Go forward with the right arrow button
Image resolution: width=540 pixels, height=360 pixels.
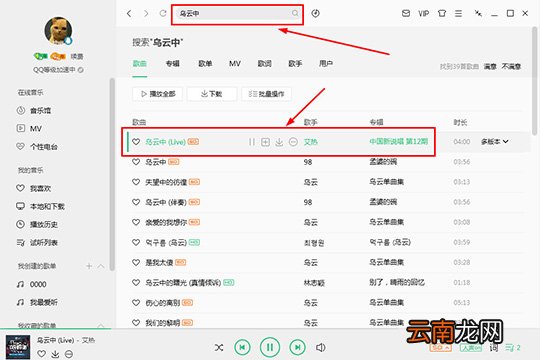(x=146, y=13)
